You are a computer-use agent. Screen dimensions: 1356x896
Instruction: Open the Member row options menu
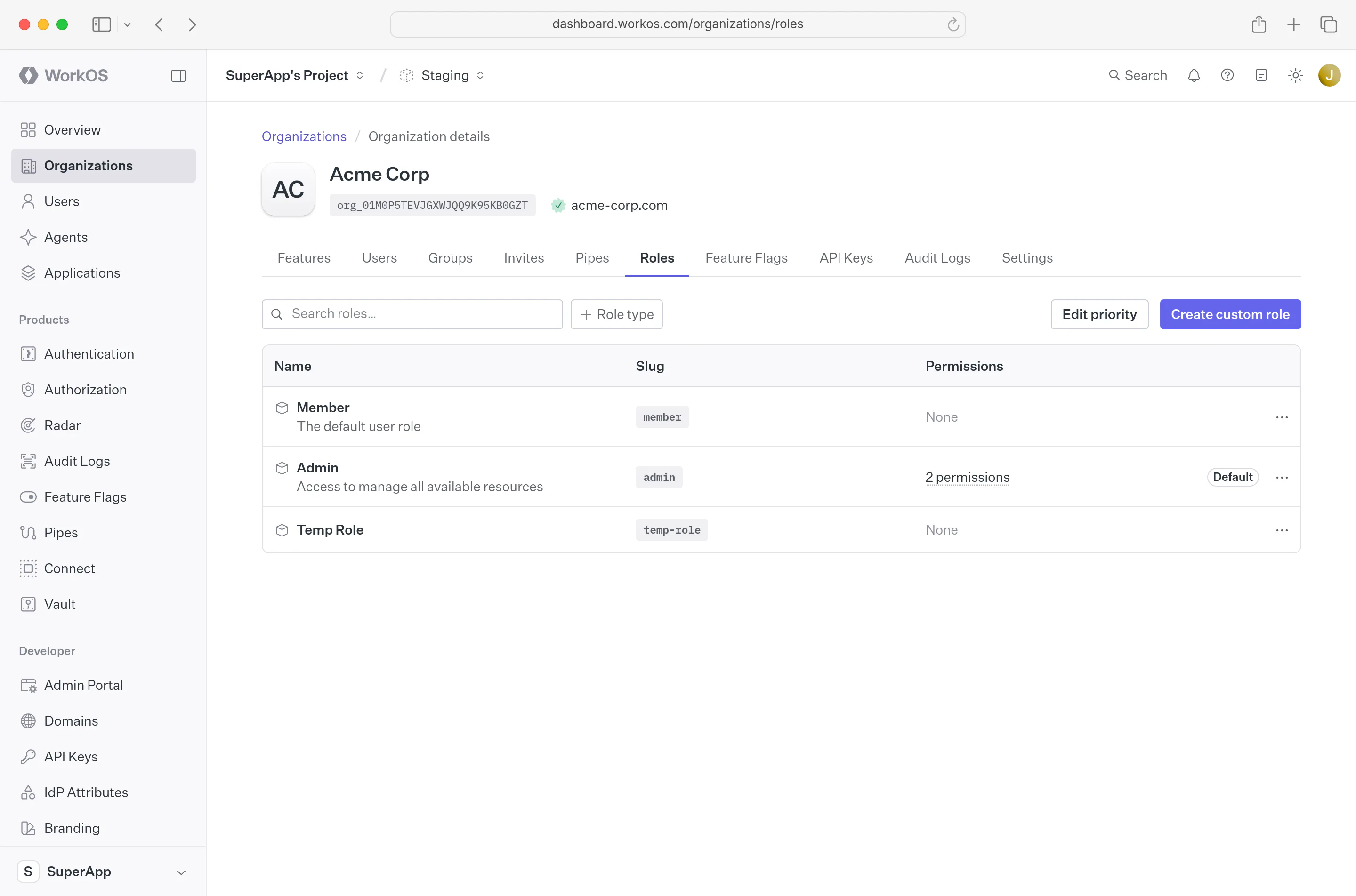pos(1282,417)
